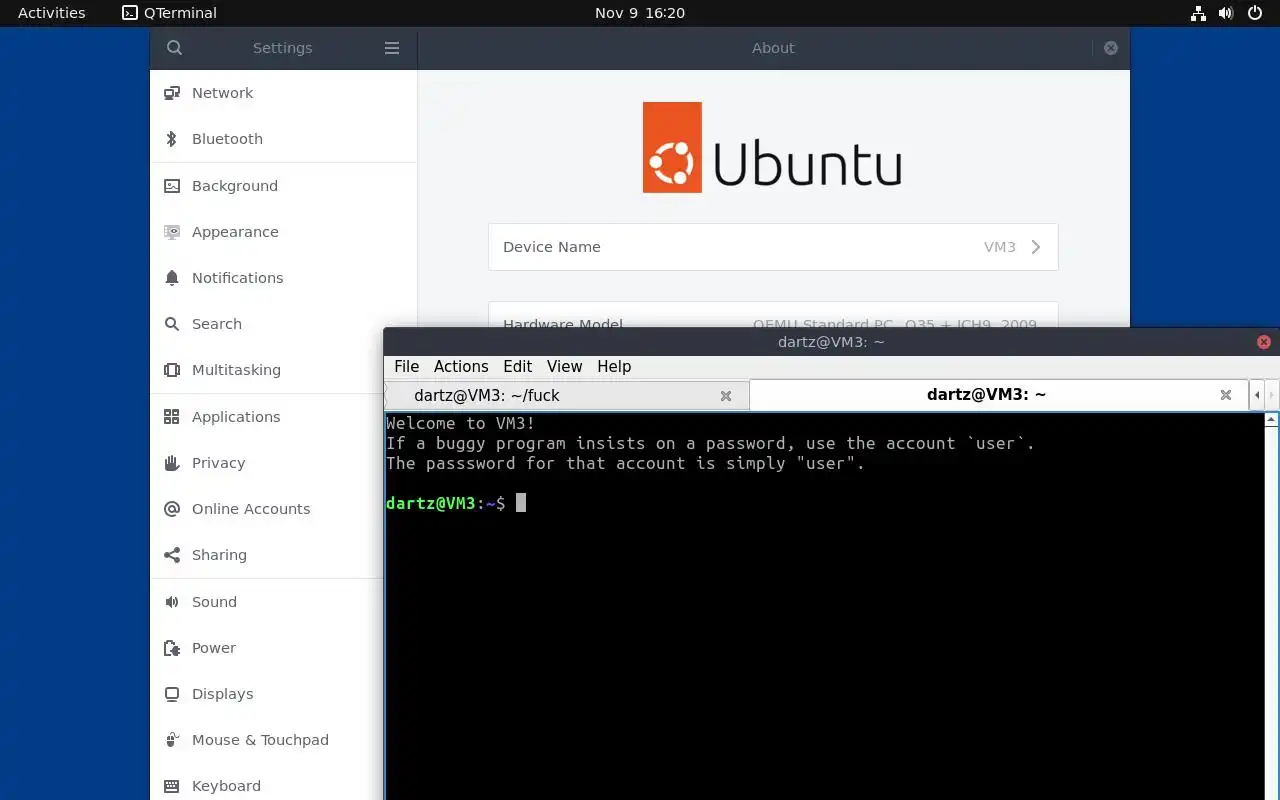Click the tab bar left scroll arrow

click(x=1257, y=395)
